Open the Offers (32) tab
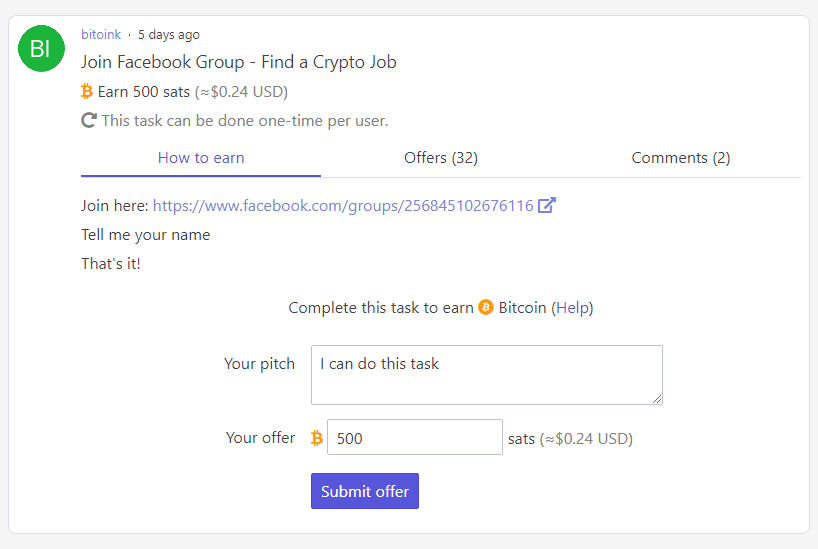Viewport: 818px width, 549px height. tap(441, 158)
